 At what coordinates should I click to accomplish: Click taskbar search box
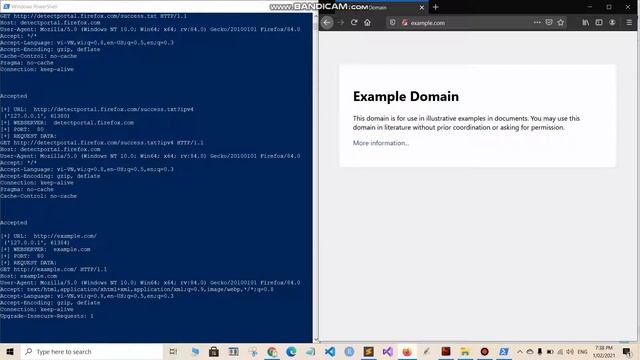coord(91,351)
